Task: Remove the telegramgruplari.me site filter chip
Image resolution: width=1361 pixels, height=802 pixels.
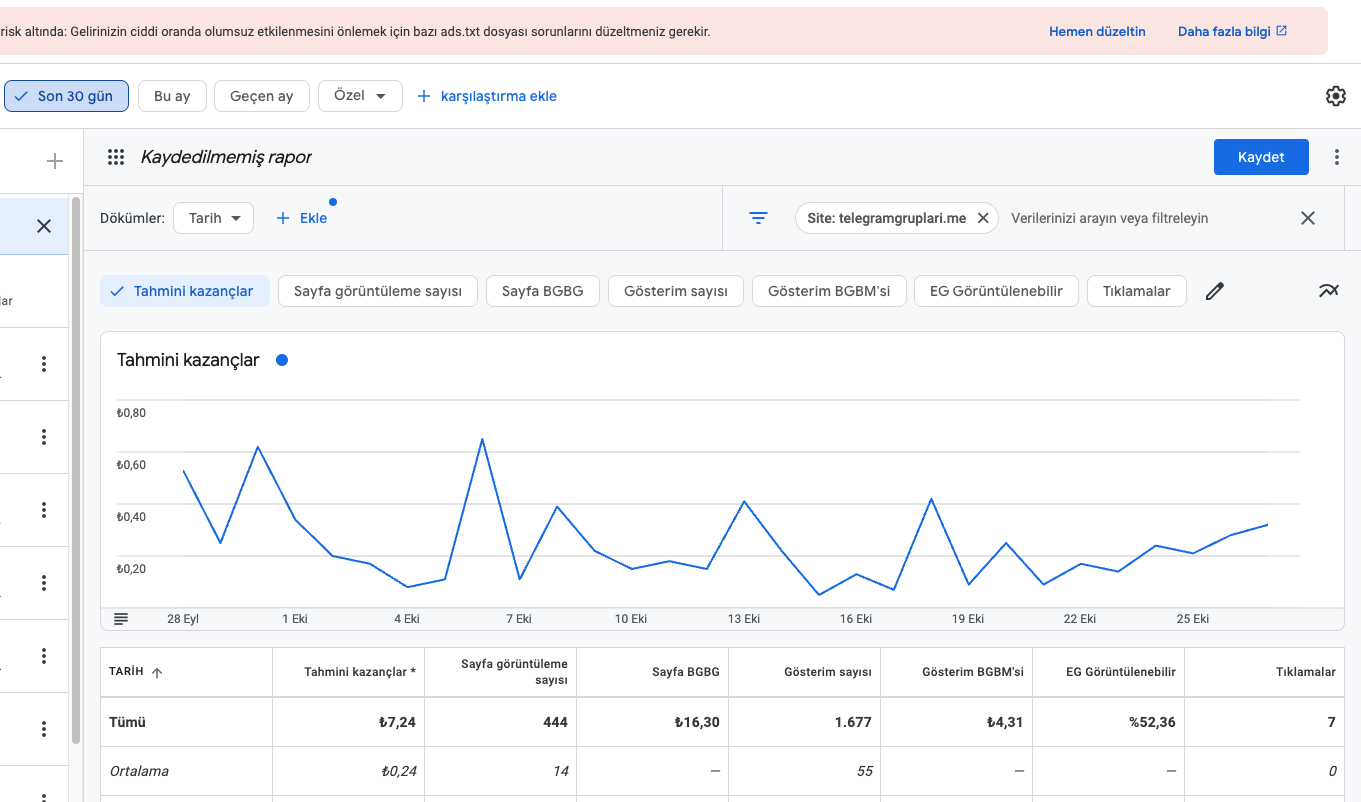Action: click(982, 218)
